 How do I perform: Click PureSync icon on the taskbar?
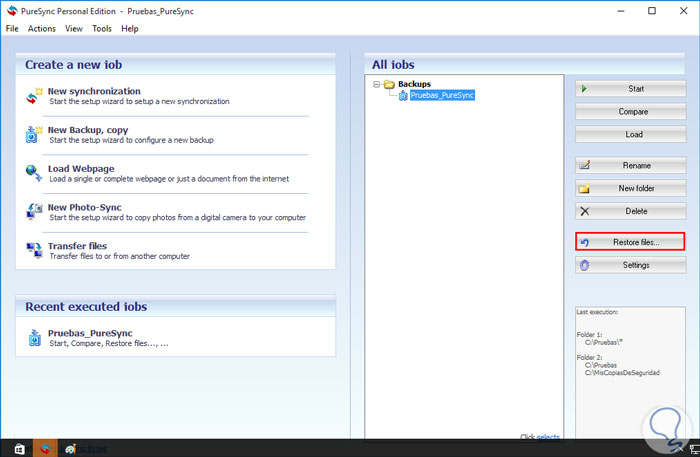(x=45, y=449)
